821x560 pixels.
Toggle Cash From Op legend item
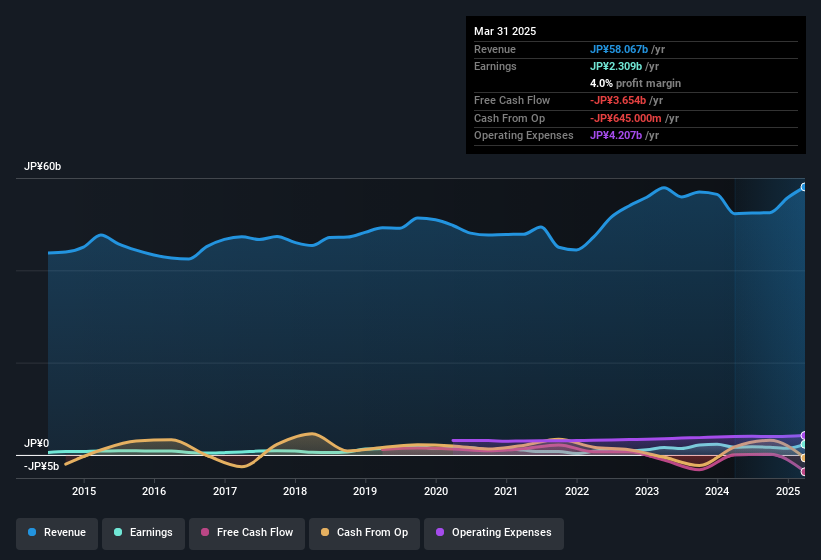click(364, 533)
